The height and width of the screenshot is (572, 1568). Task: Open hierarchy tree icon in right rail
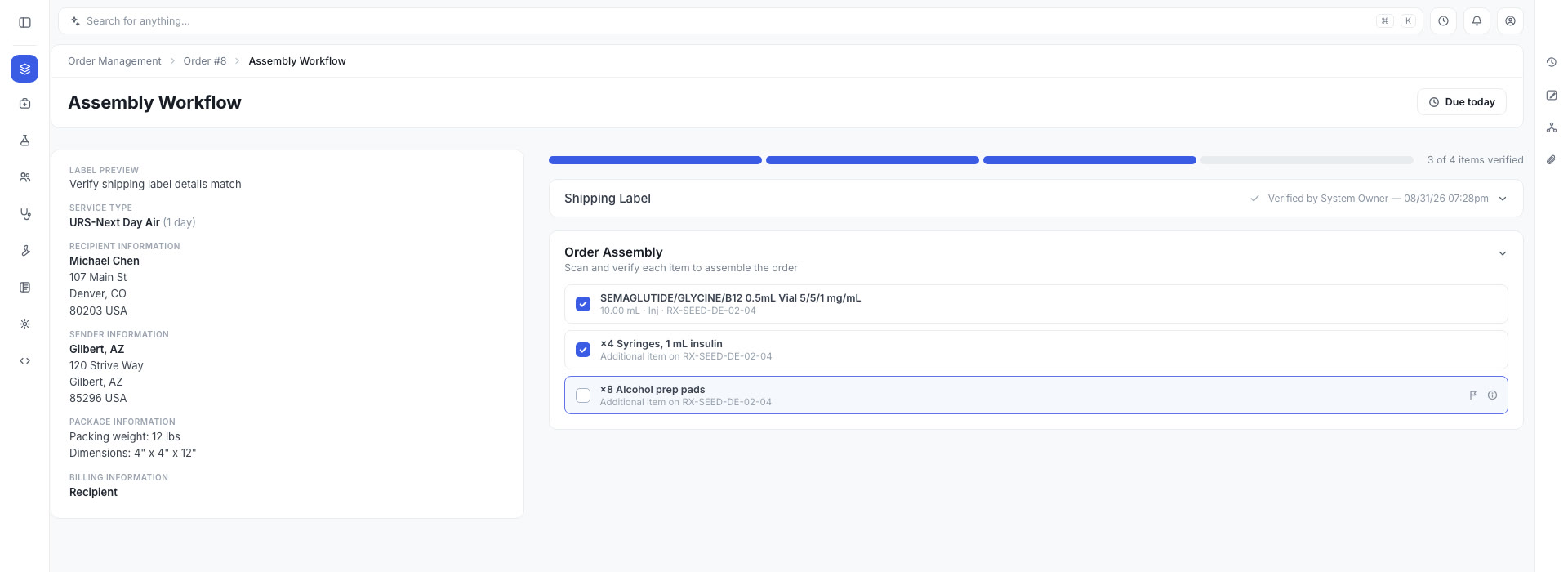[x=1551, y=127]
